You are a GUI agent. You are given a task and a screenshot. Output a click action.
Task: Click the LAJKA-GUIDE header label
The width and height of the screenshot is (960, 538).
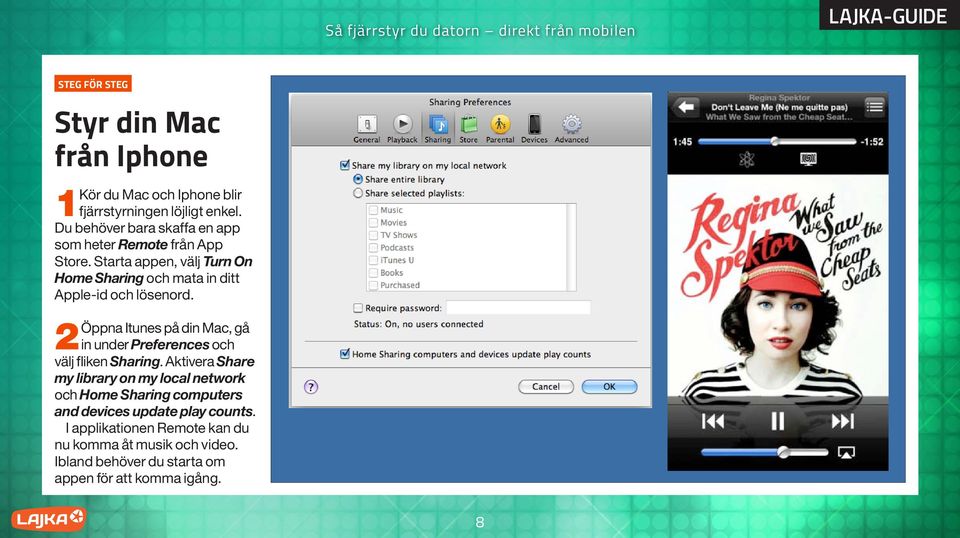888,15
